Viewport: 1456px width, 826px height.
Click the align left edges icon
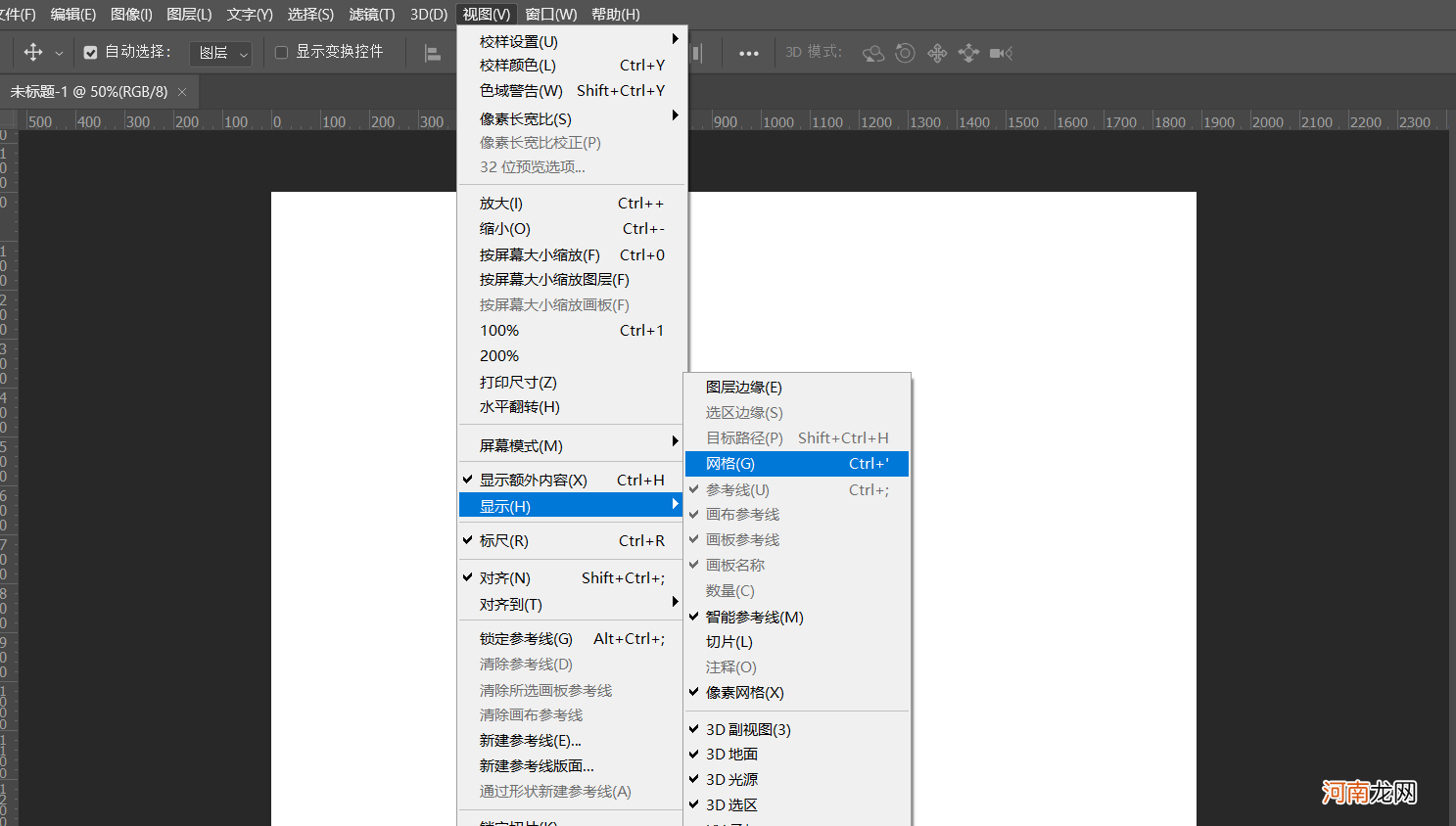(x=432, y=53)
